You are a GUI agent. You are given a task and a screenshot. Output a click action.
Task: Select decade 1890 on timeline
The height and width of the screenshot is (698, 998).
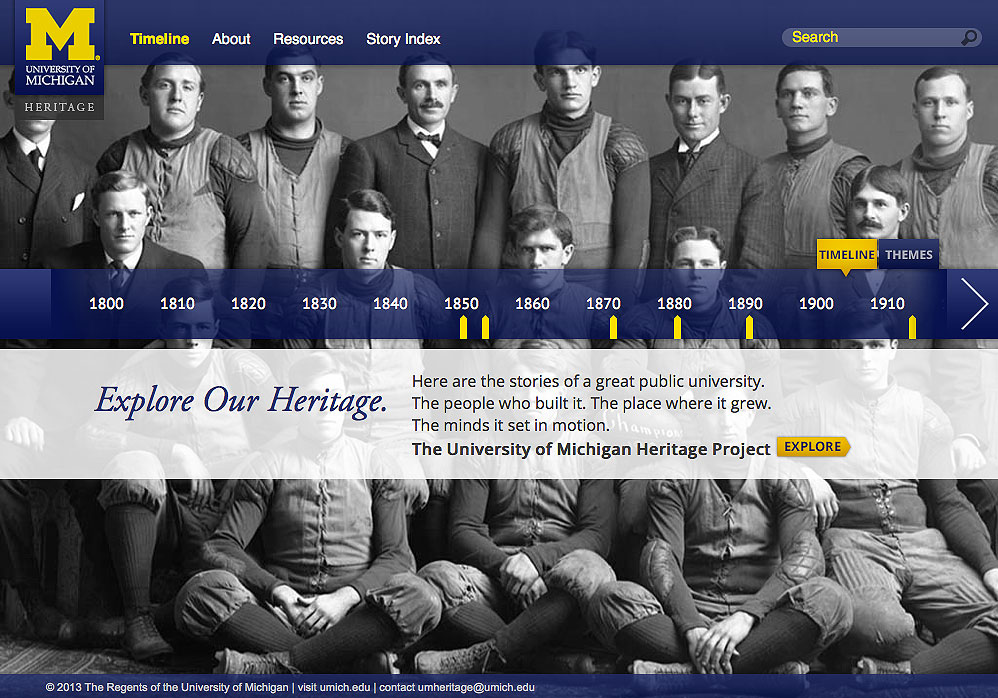tap(745, 304)
